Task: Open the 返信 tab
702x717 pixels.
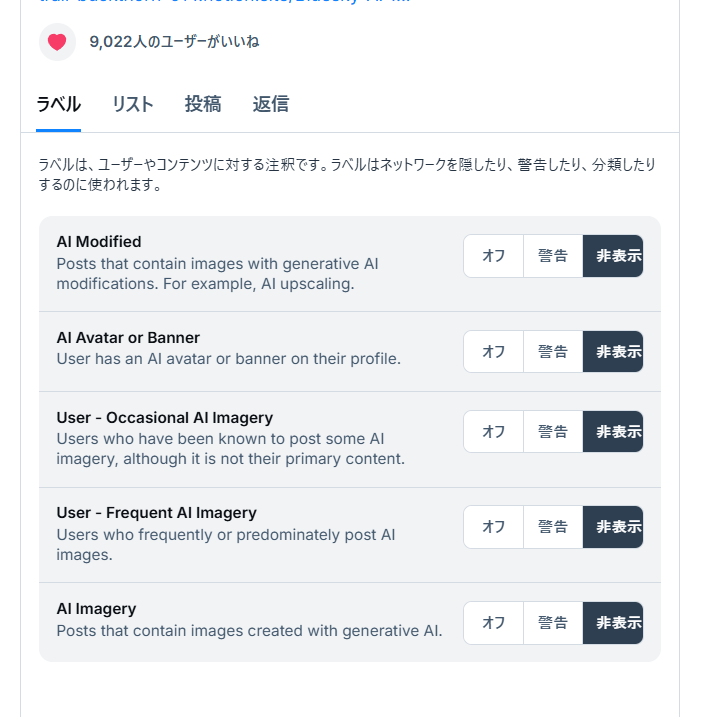Action: pos(271,104)
